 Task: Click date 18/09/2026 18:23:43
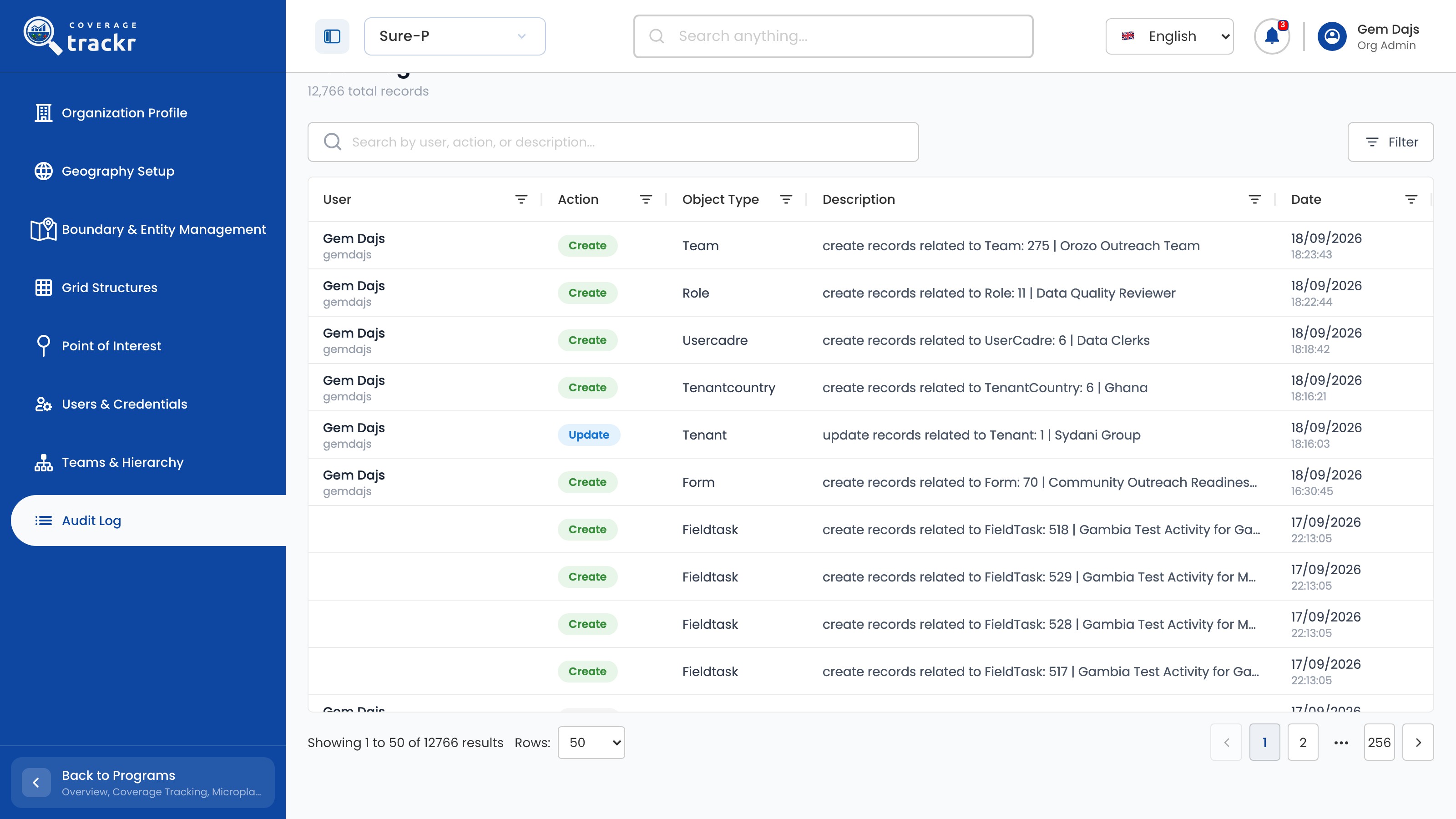click(1326, 245)
